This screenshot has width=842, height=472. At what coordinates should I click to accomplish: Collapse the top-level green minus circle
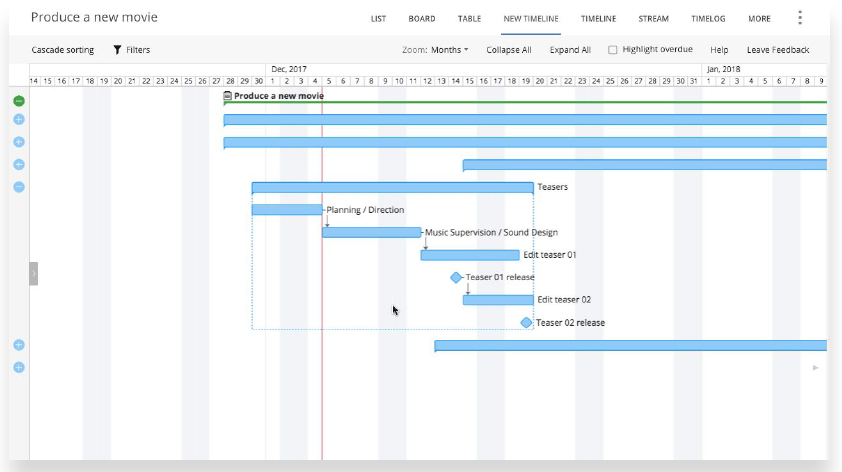[19, 101]
